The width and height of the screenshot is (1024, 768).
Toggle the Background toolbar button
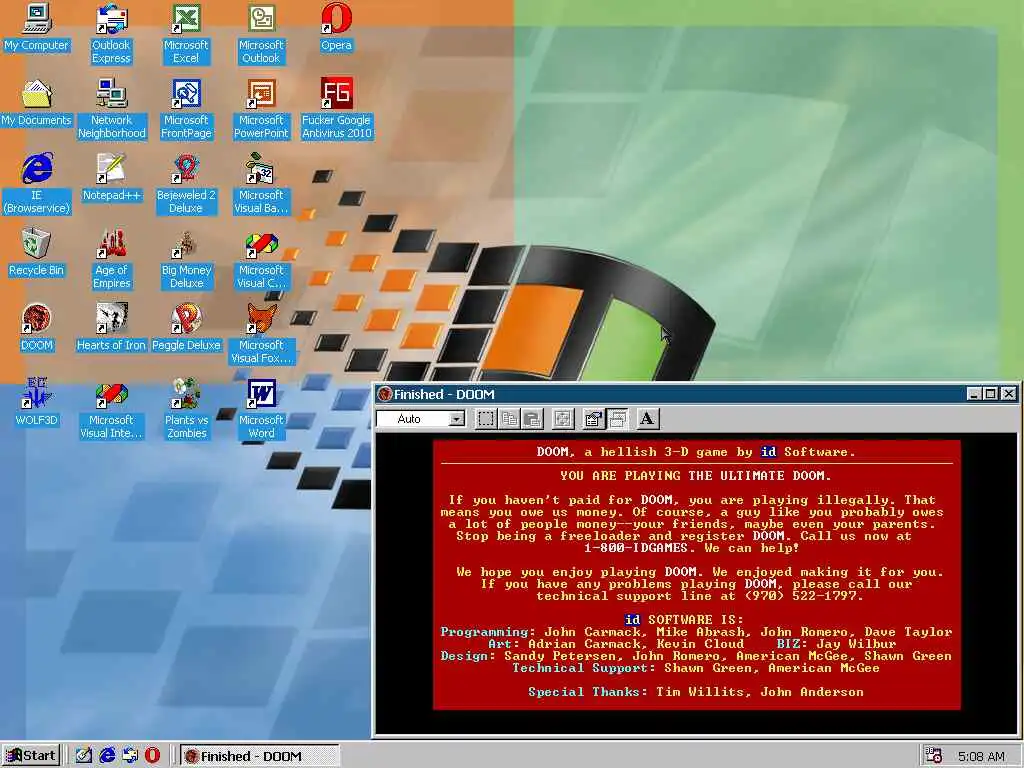(x=617, y=419)
